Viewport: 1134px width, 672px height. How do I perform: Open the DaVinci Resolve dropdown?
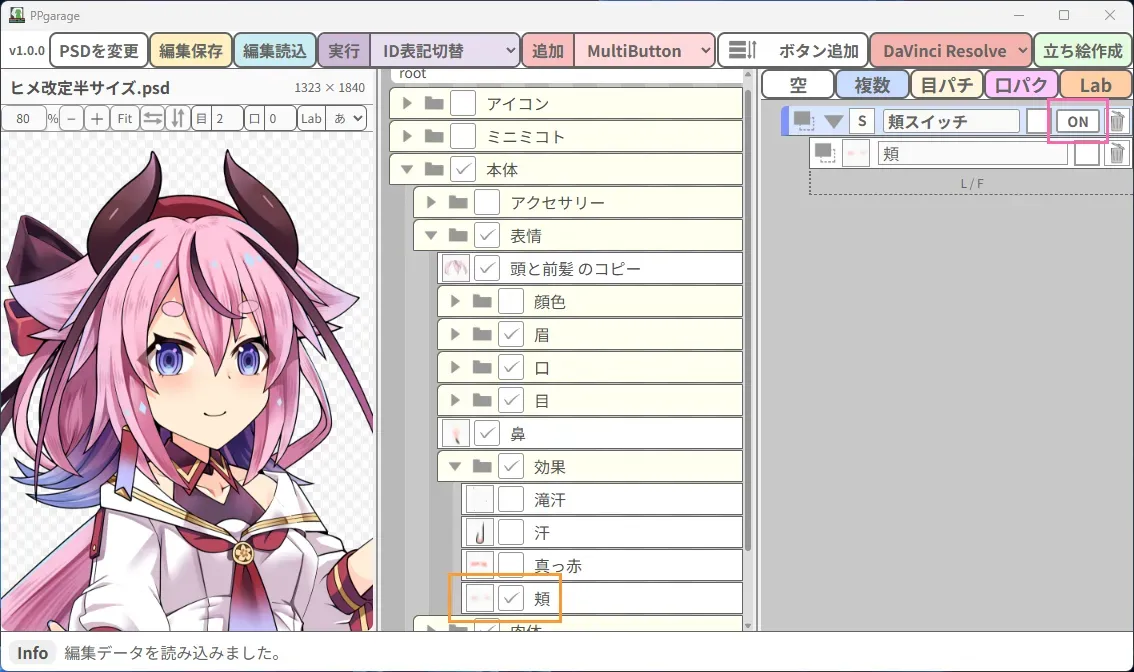click(951, 51)
